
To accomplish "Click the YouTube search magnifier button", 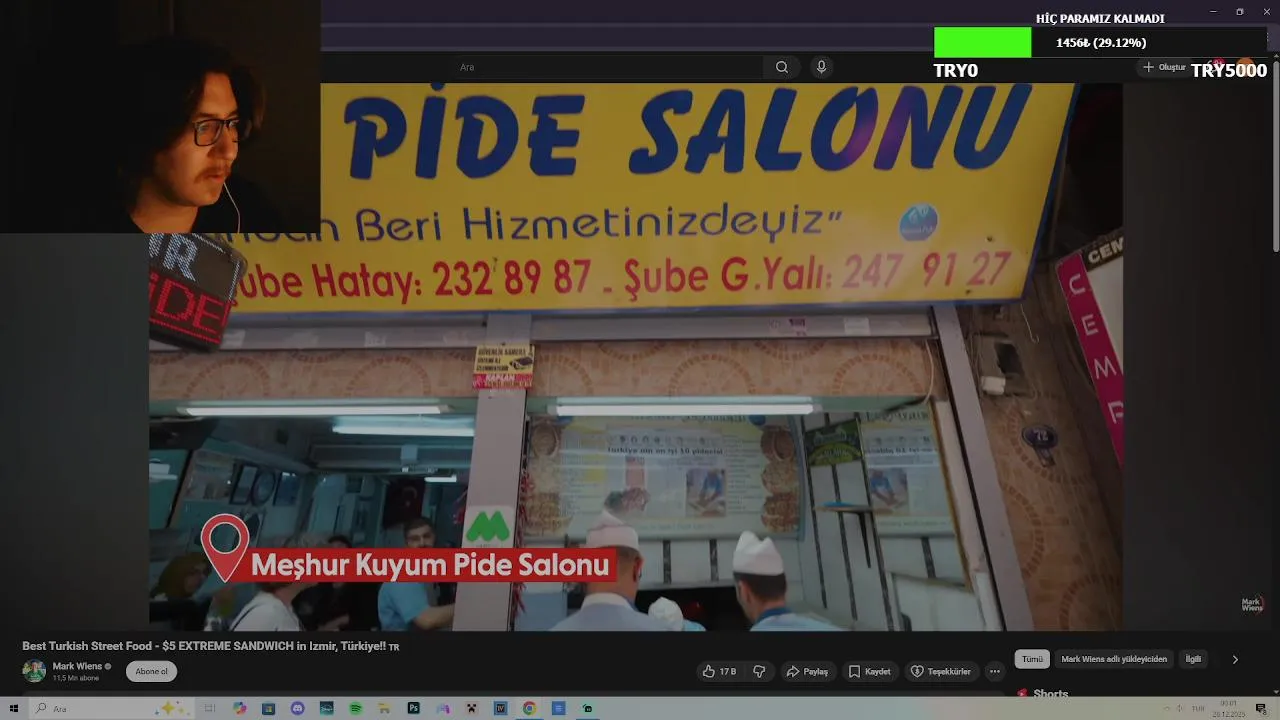I will pos(782,67).
